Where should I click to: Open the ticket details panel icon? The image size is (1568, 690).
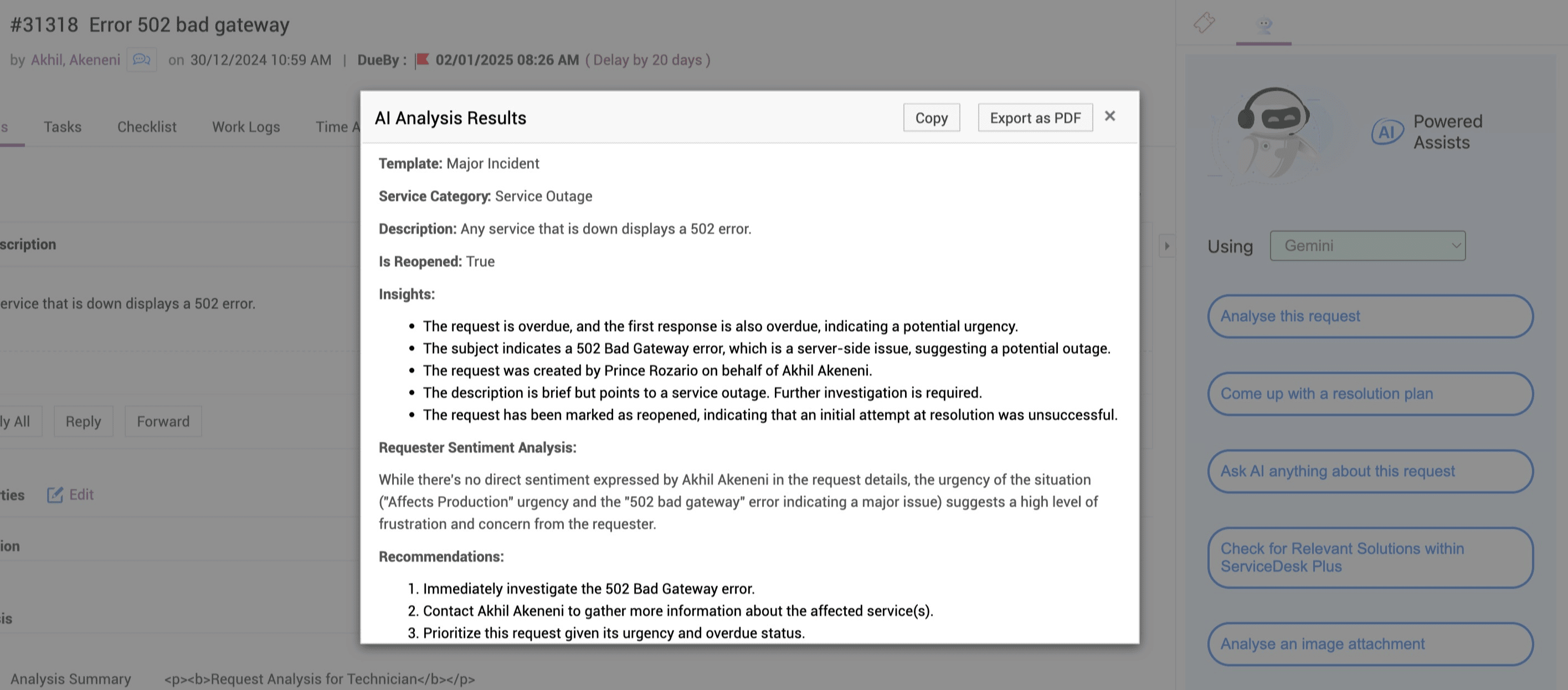click(1204, 23)
